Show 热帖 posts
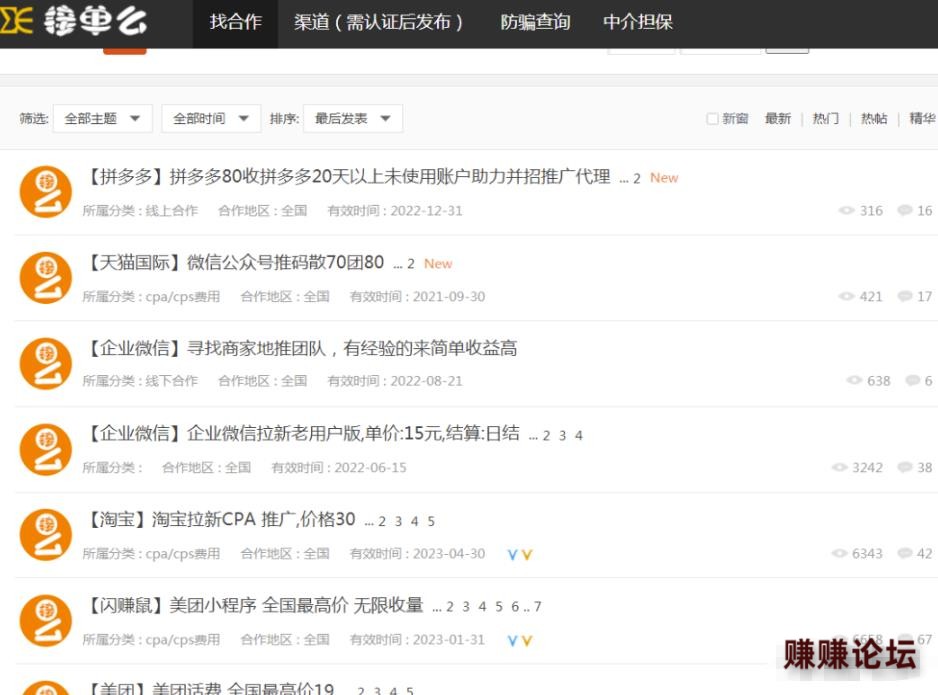The image size is (938, 695). coord(874,118)
